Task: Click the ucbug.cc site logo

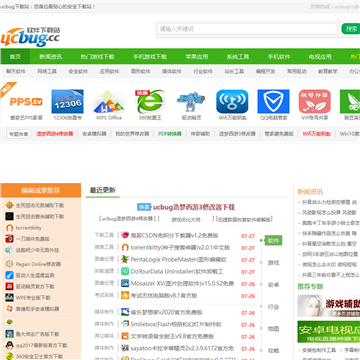Action: click(30, 36)
